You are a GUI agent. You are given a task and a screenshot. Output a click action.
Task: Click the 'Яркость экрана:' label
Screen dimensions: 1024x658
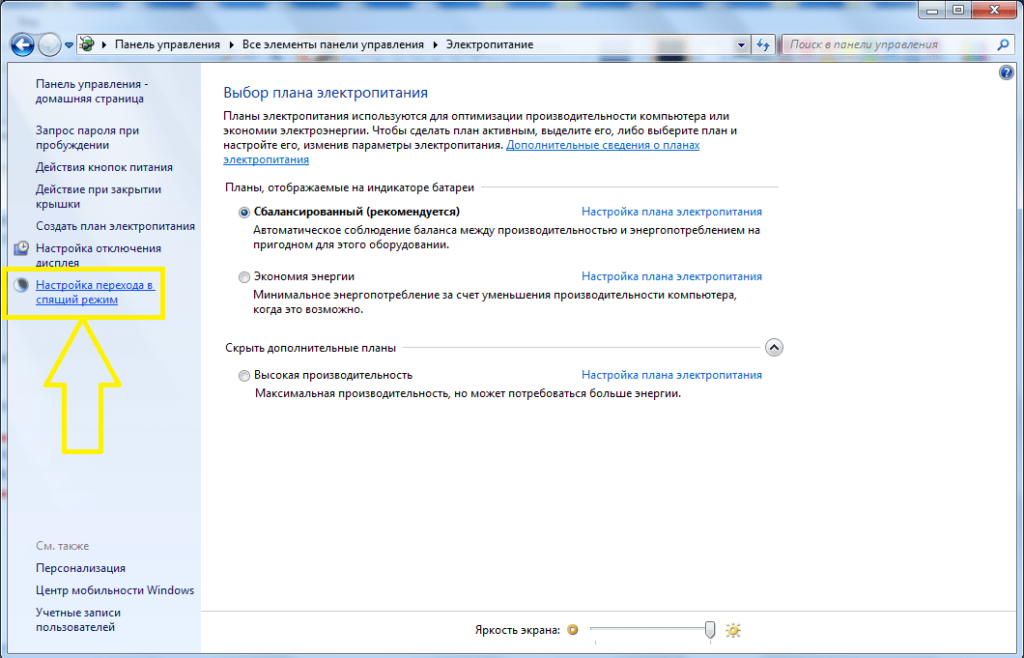[x=517, y=630]
